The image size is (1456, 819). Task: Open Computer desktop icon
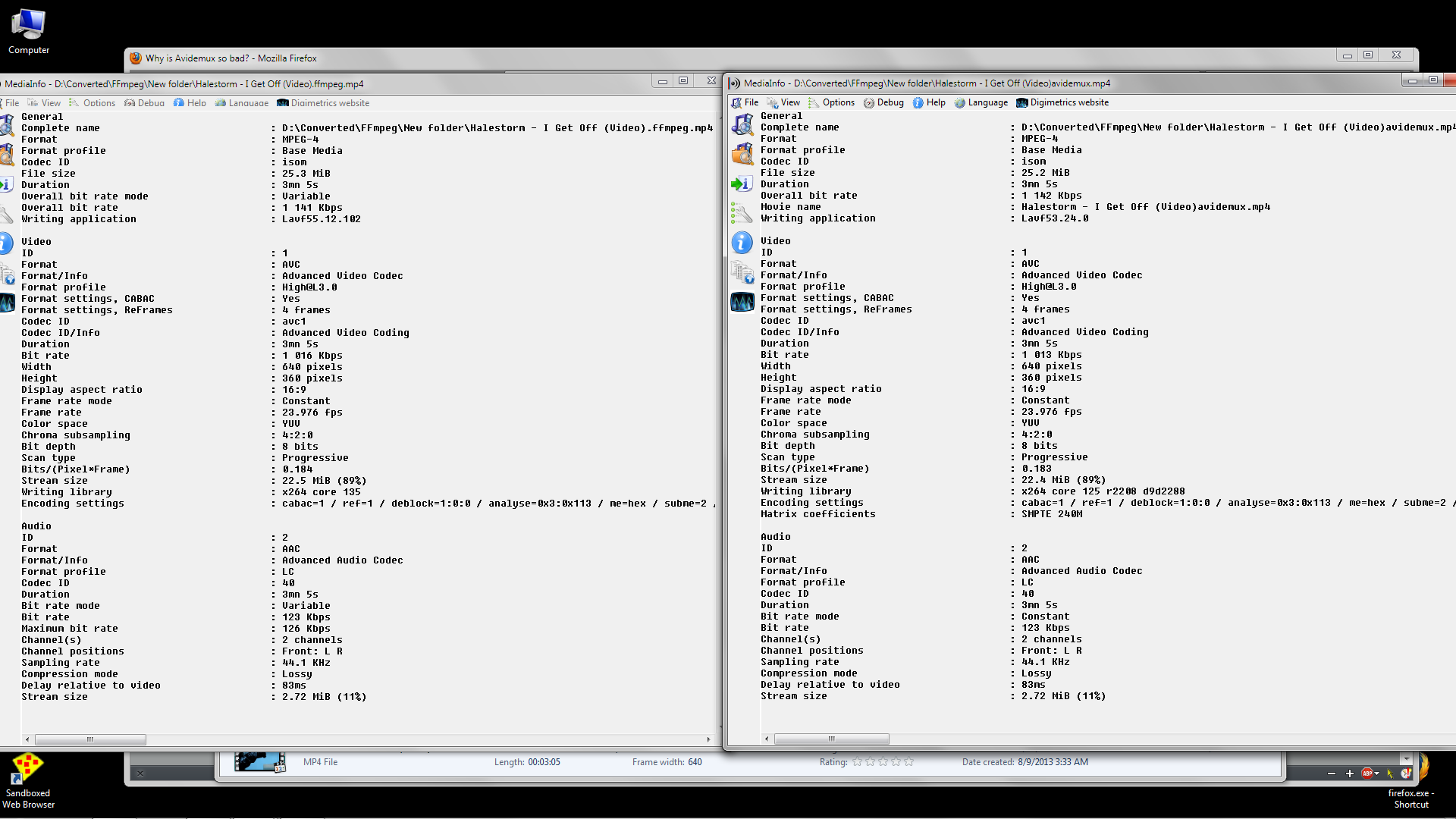coord(29,31)
